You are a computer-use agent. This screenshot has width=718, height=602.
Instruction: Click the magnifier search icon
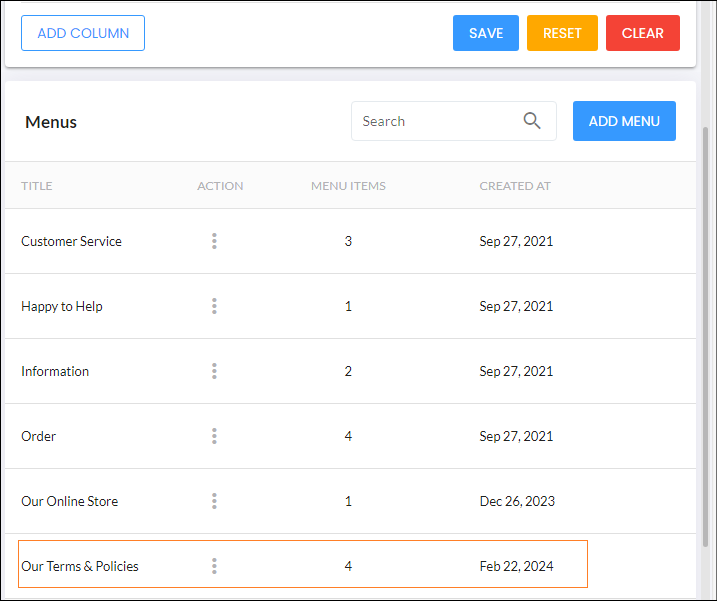532,121
